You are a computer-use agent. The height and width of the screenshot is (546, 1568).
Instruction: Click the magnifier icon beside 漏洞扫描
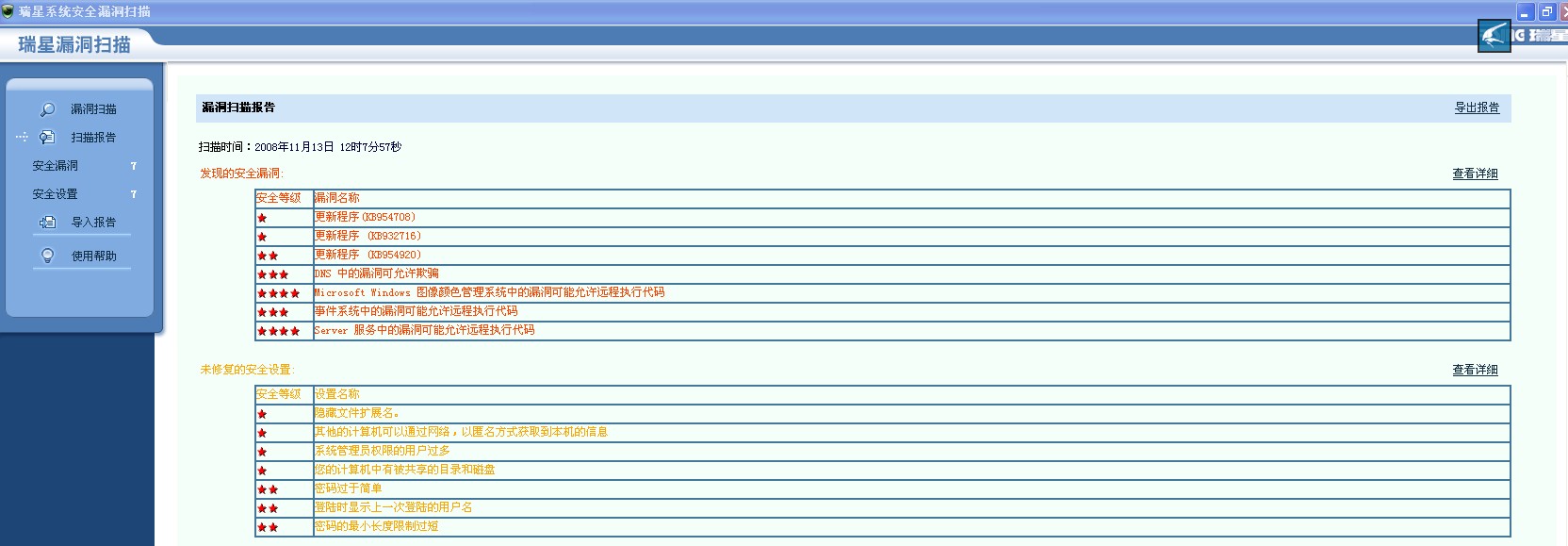click(47, 109)
